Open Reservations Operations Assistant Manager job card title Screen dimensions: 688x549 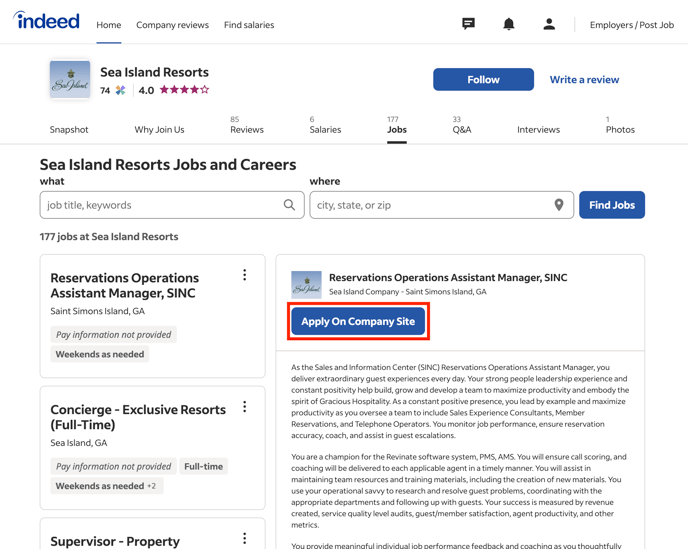pos(125,285)
